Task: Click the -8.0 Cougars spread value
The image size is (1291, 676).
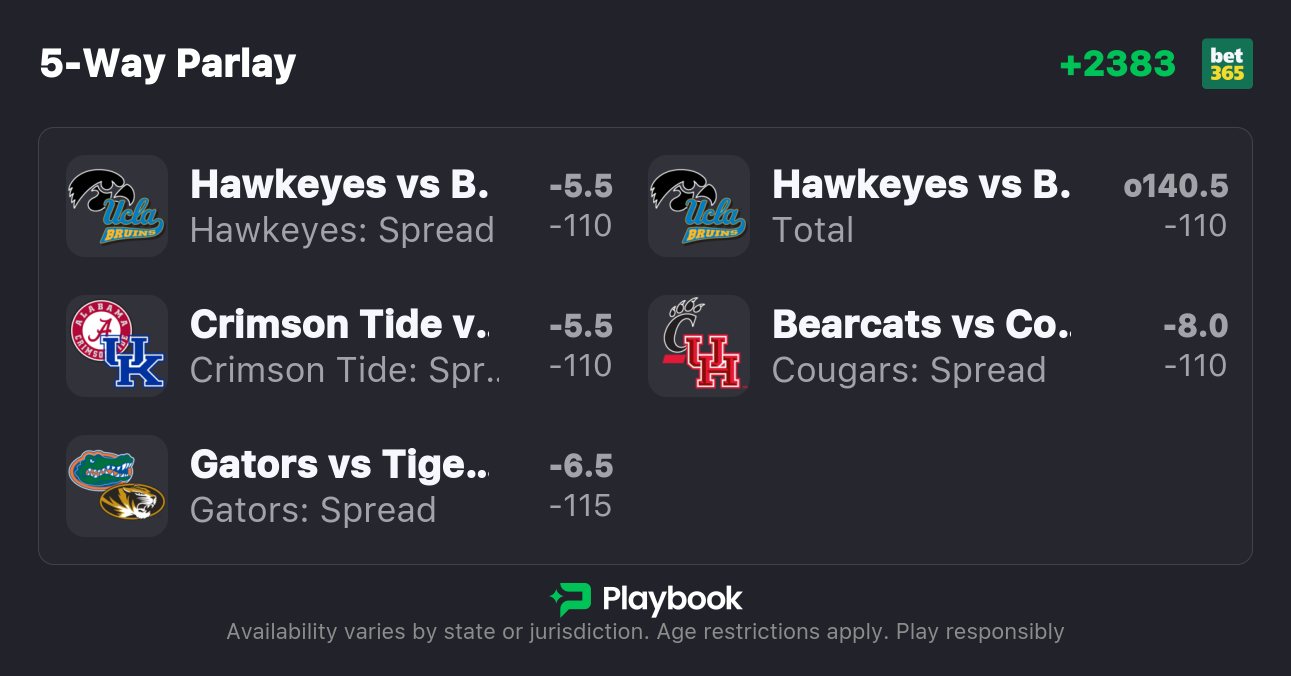Action: coord(1195,326)
